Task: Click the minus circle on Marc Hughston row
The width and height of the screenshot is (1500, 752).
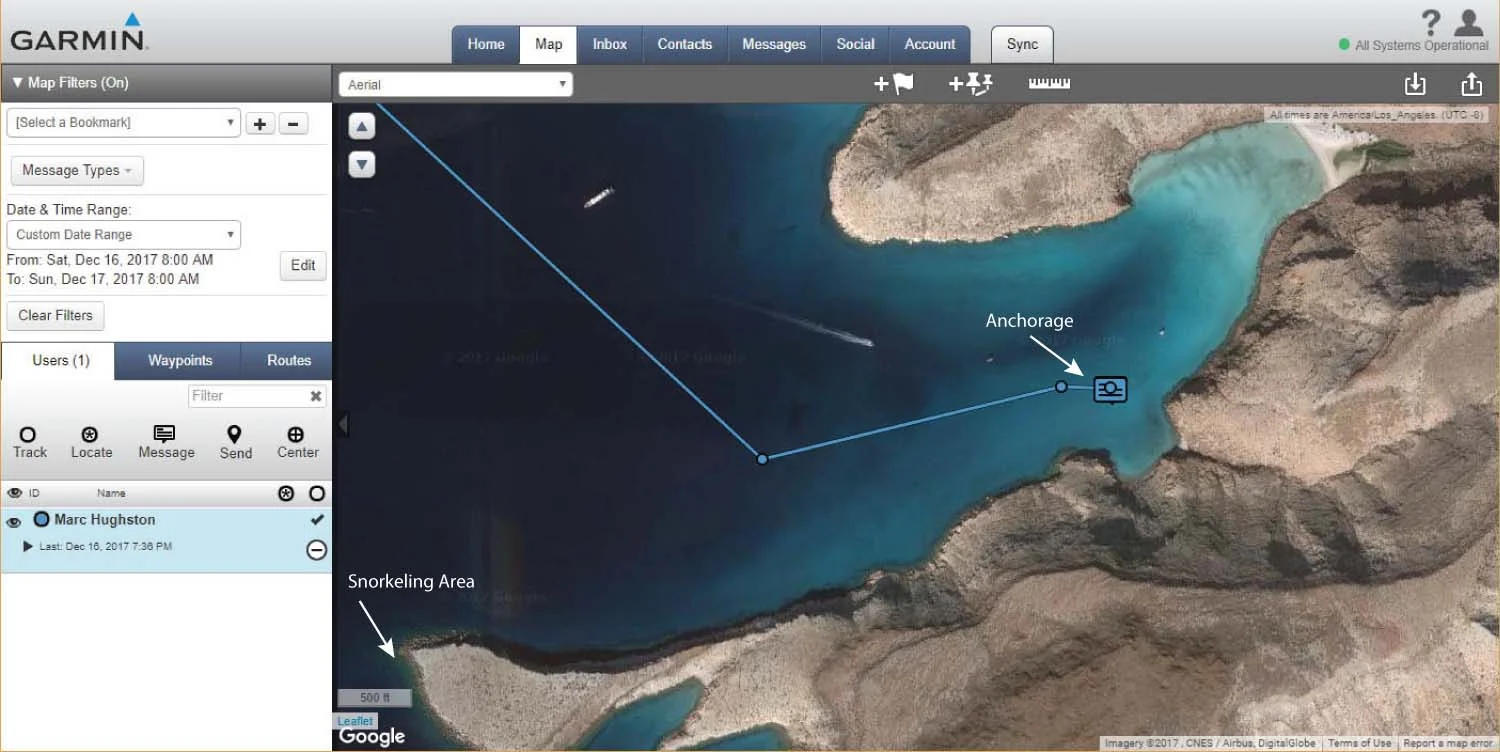Action: [x=316, y=549]
